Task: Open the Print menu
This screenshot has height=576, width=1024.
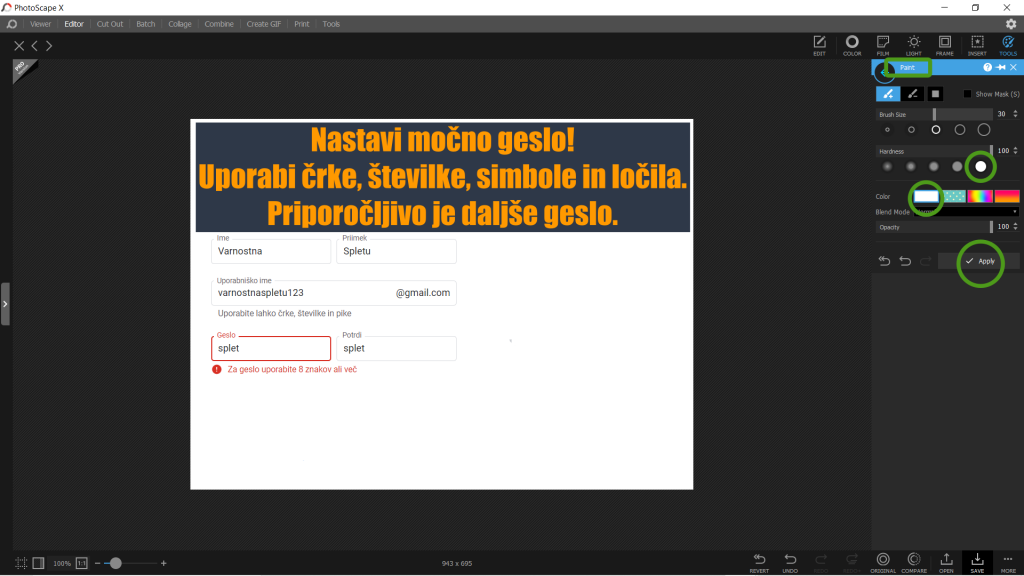Action: [x=302, y=24]
